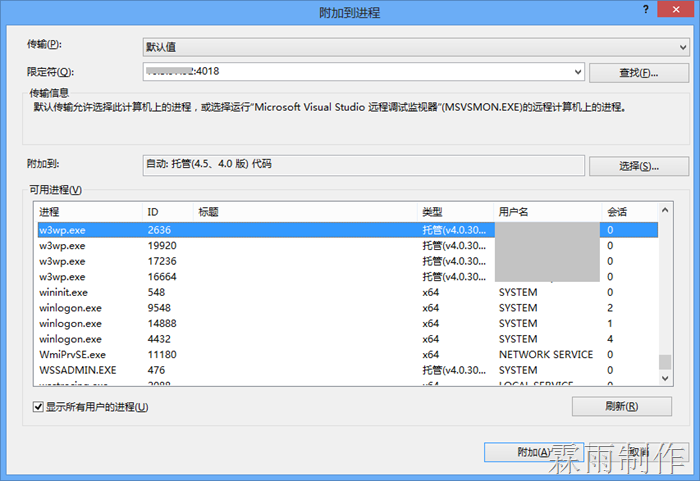
Task: Toggle 显示所有用户的进程 checkbox
Action: 38,407
